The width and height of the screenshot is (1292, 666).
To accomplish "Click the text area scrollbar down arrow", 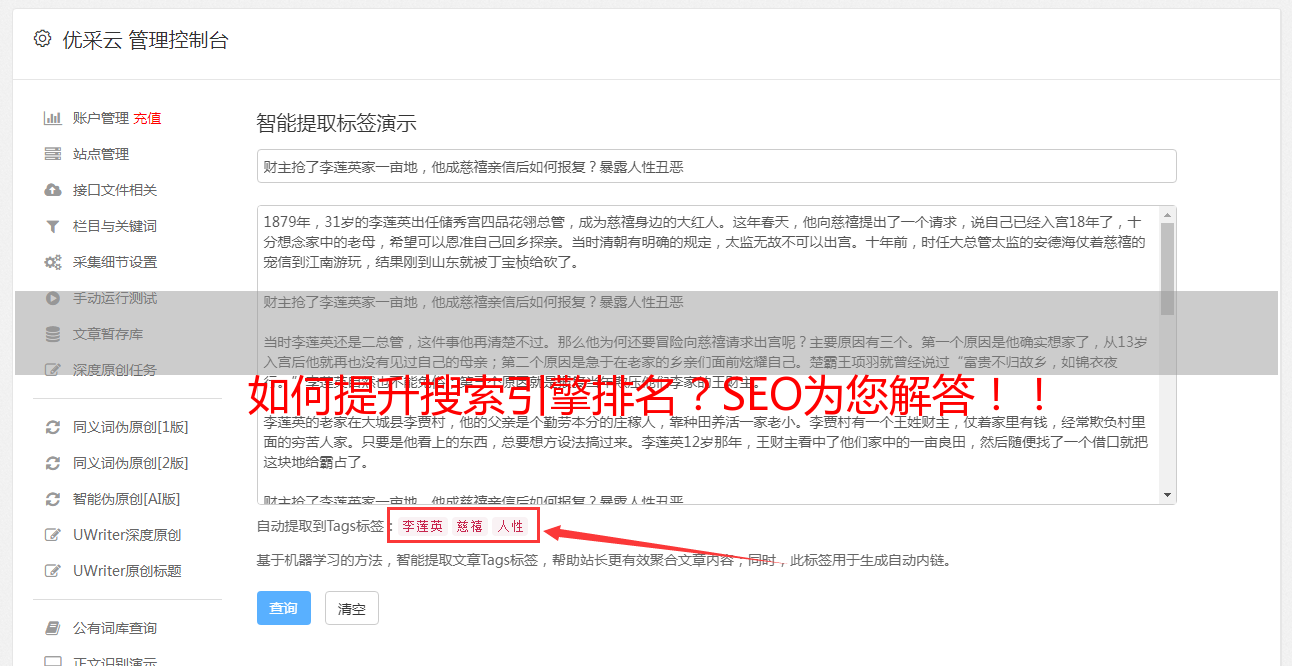I will [1167, 495].
